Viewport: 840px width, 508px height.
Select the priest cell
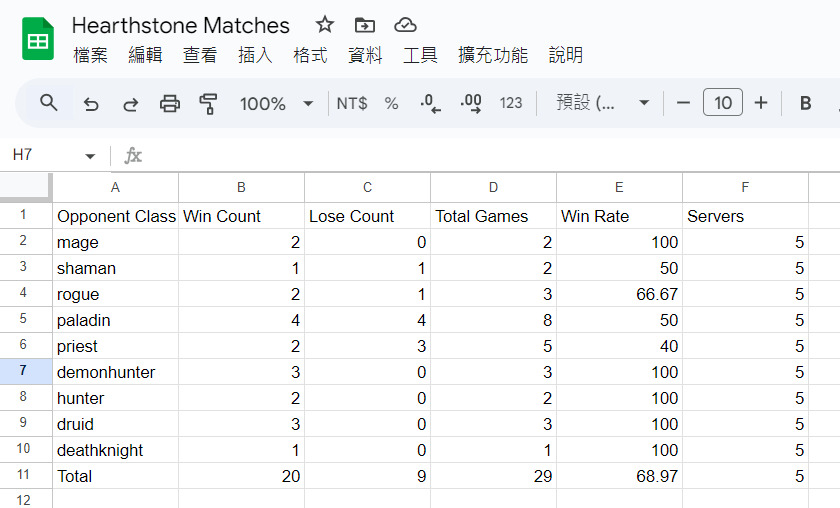click(115, 346)
